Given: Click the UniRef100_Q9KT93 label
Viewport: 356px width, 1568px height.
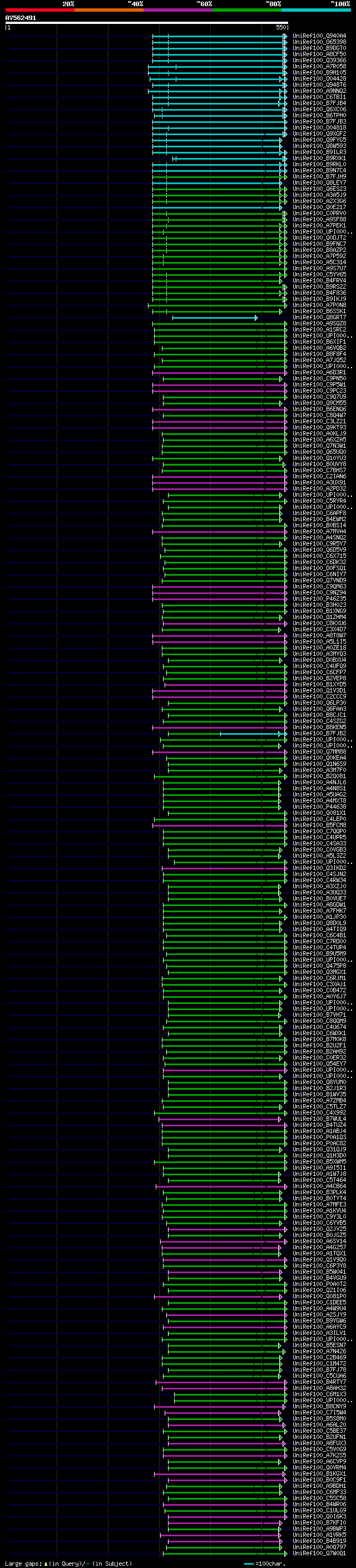Looking at the screenshot, I should (x=319, y=427).
